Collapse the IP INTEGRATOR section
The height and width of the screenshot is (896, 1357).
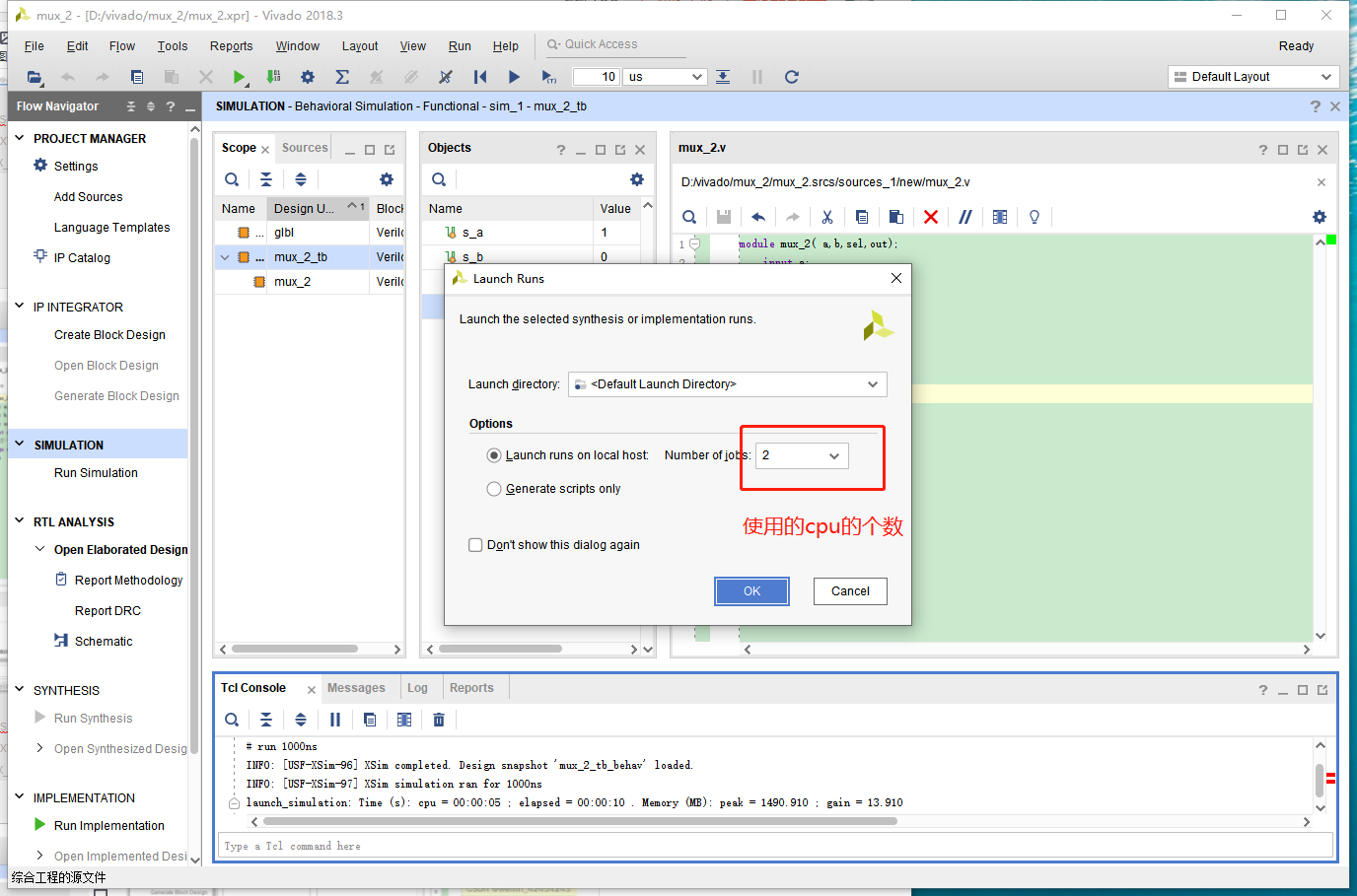(19, 307)
